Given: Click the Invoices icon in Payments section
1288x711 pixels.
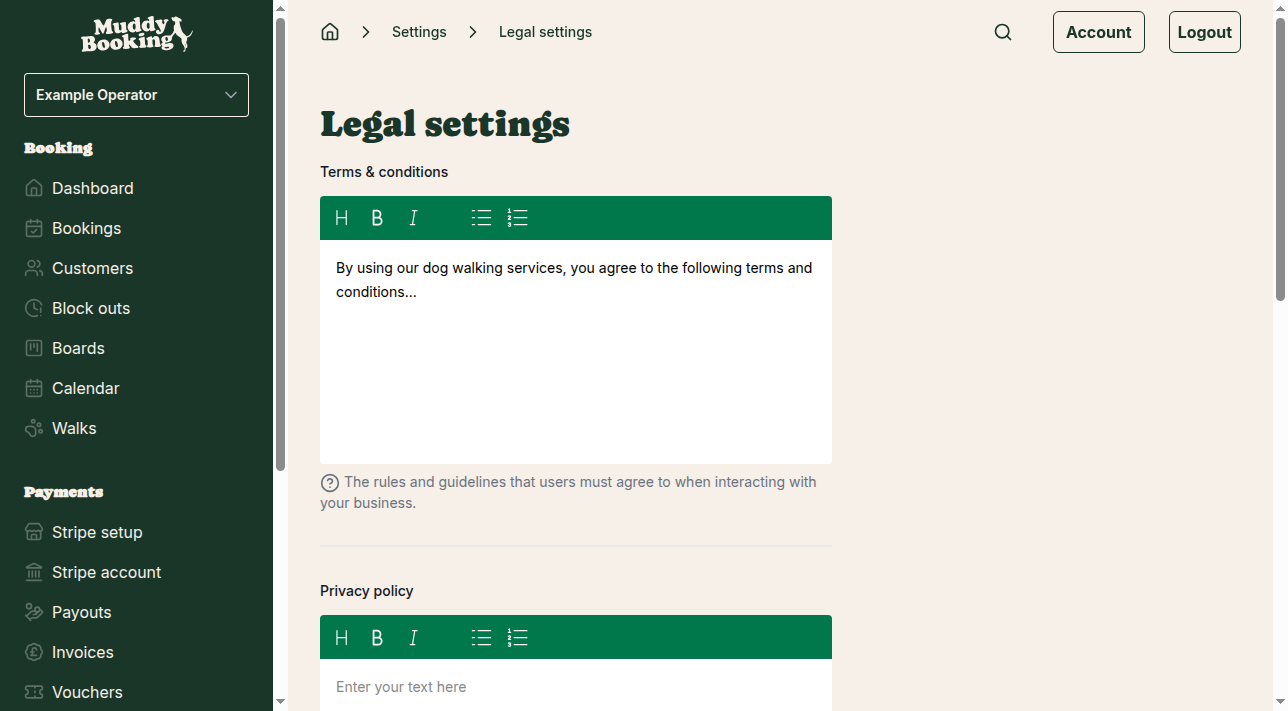Looking at the screenshot, I should [x=33, y=652].
